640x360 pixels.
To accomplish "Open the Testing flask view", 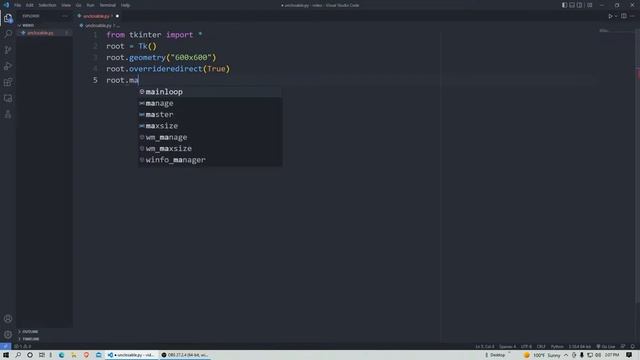I will [8, 114].
